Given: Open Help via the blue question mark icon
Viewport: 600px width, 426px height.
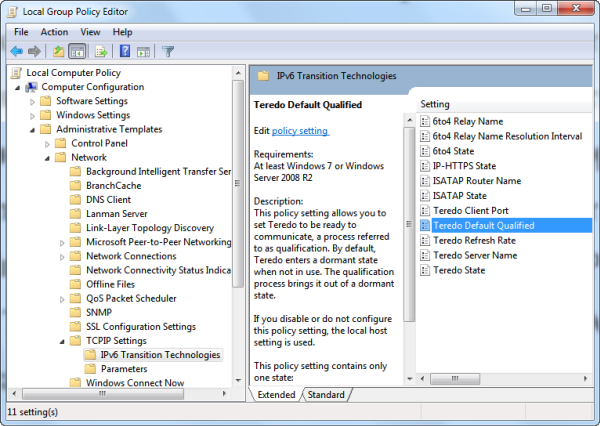Looking at the screenshot, I should pyautogui.click(x=125, y=51).
